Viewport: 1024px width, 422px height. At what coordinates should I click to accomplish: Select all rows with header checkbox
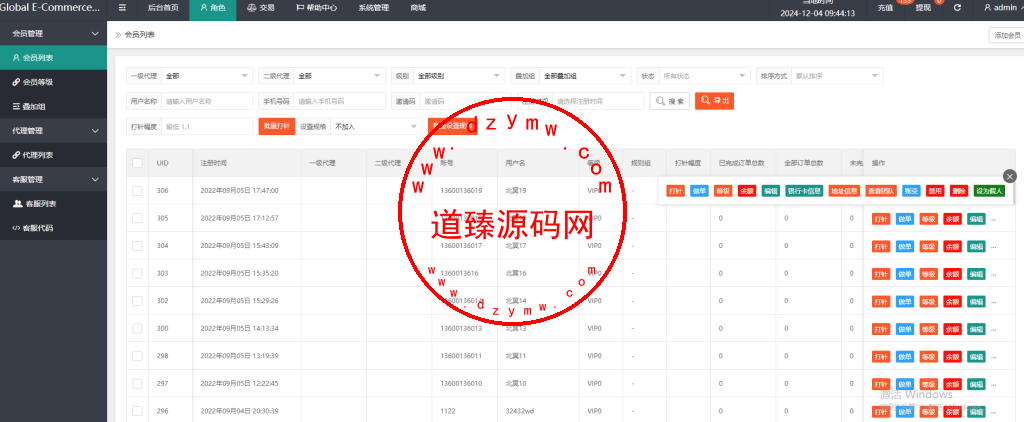click(x=137, y=163)
